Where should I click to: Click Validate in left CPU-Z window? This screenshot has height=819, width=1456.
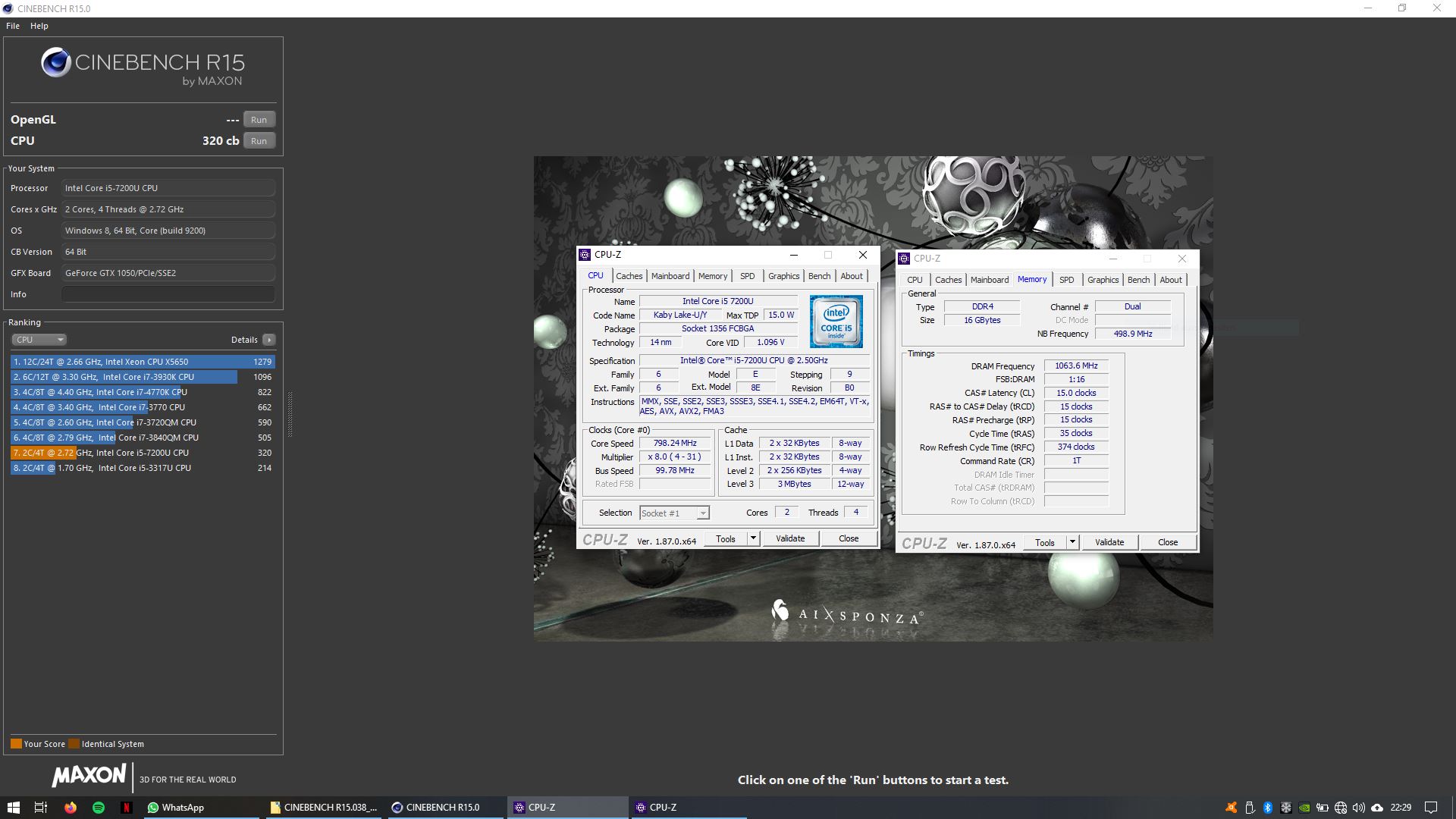(790, 538)
